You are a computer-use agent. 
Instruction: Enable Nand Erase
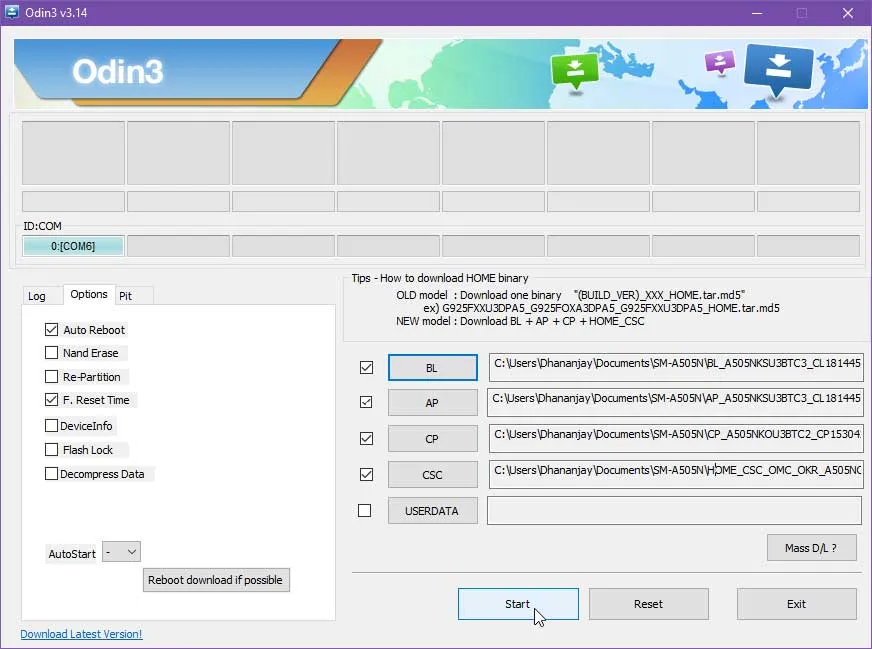[x=52, y=353]
